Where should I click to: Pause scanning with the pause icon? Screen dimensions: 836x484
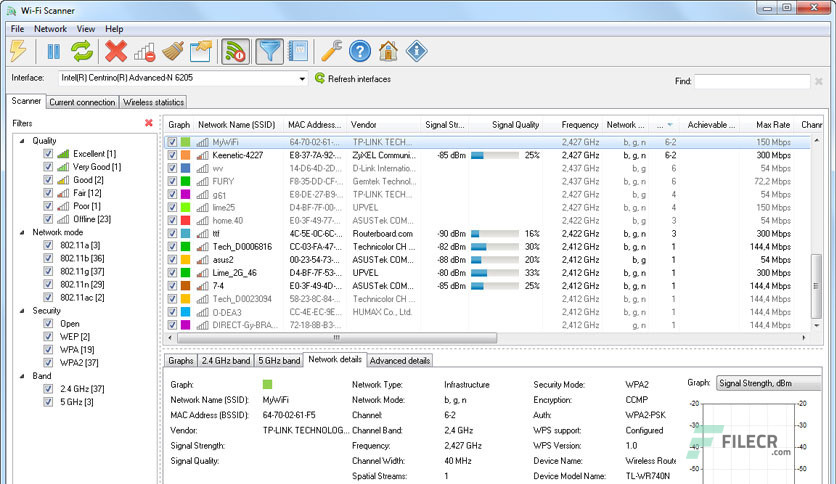(53, 52)
